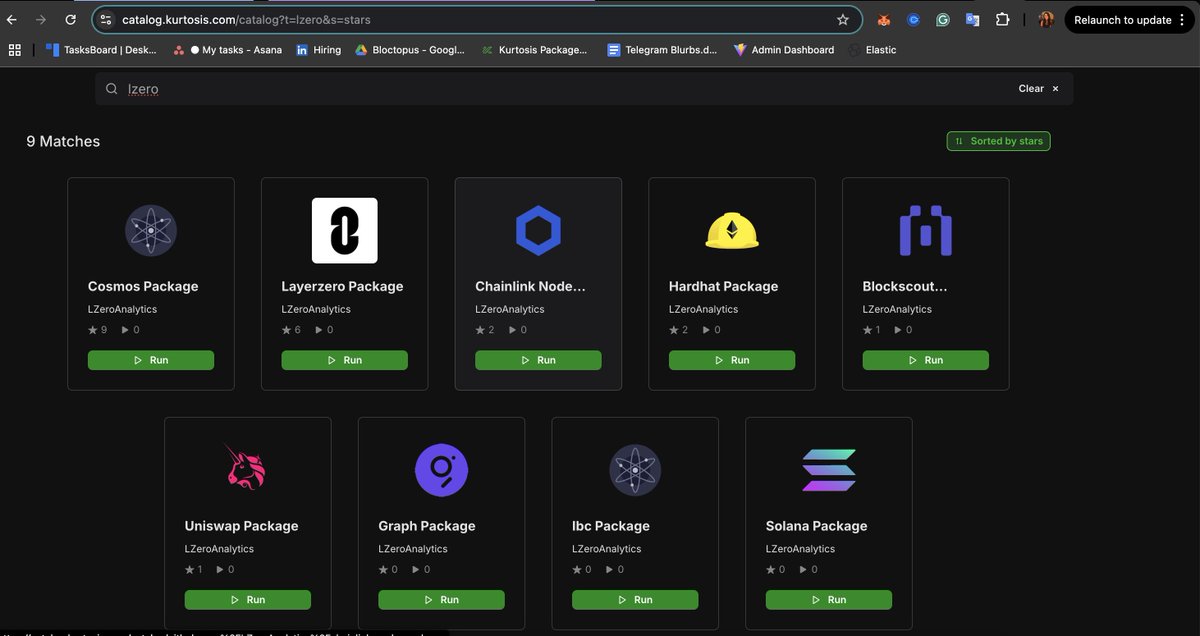The width and height of the screenshot is (1200, 636).
Task: Open the Ibc Package title
Action: click(611, 526)
